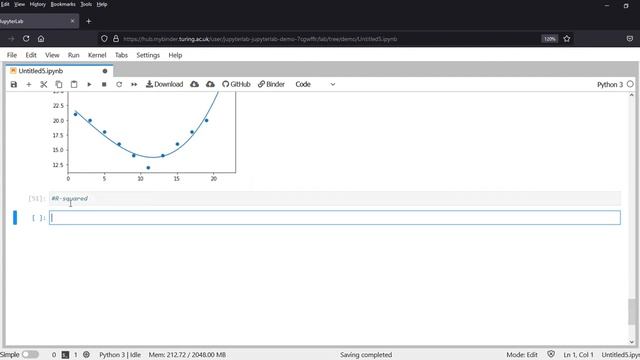This screenshot has height=360, width=640.
Task: Click the cloud icon next to Download
Action: [x=194, y=84]
